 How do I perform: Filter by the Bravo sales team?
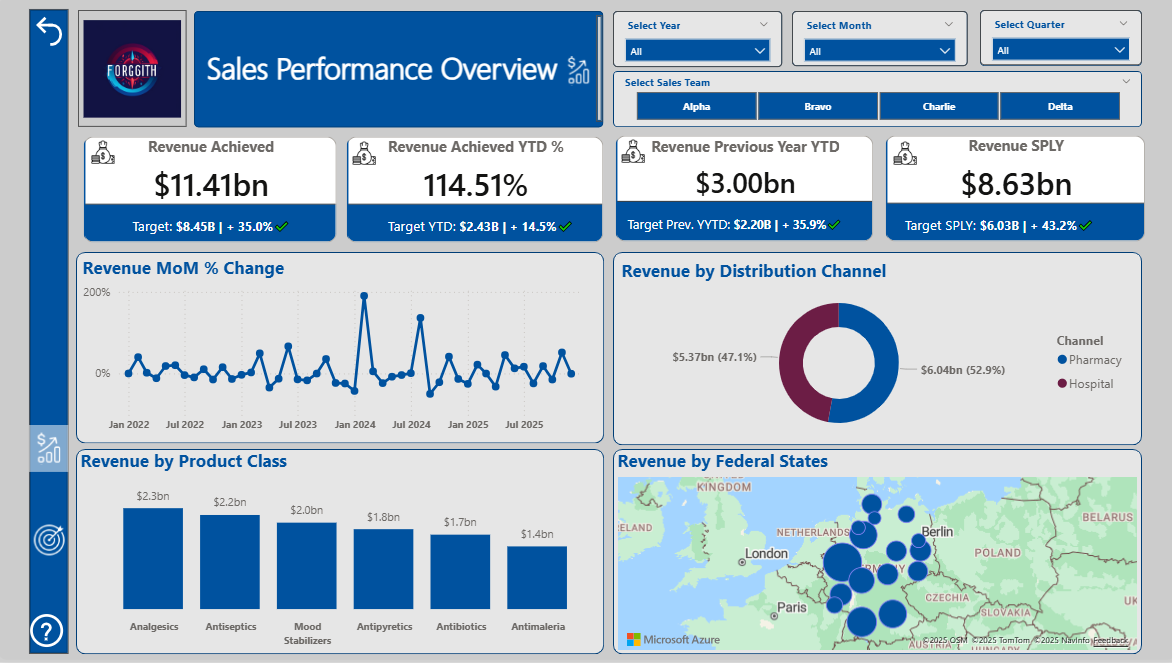(818, 106)
